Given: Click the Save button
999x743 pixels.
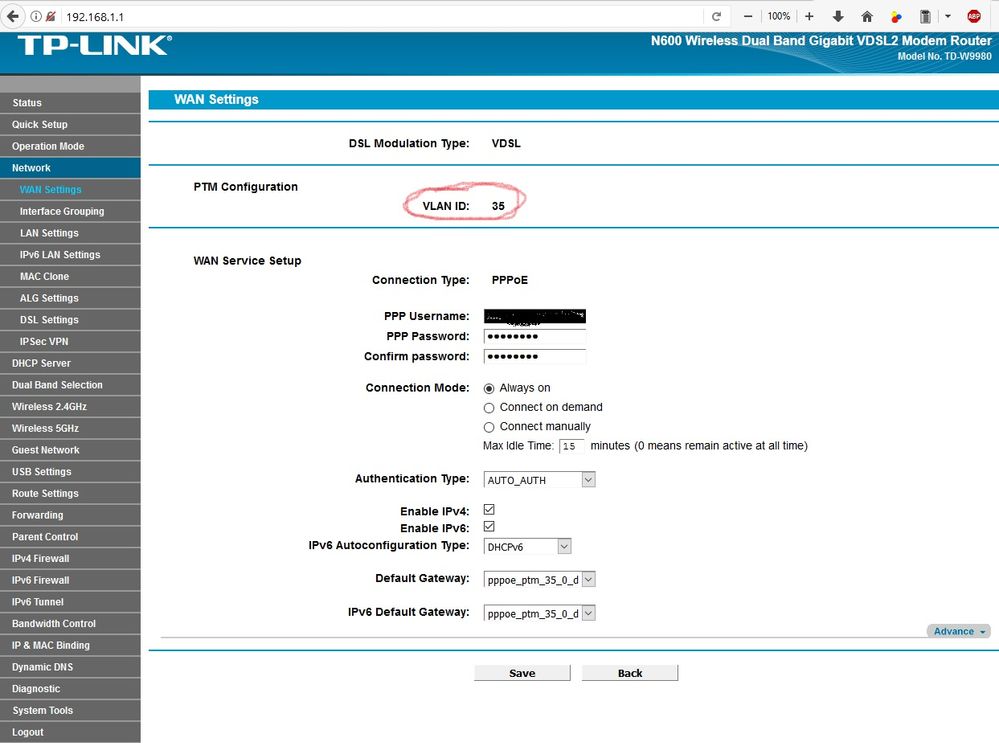Looking at the screenshot, I should pos(522,673).
